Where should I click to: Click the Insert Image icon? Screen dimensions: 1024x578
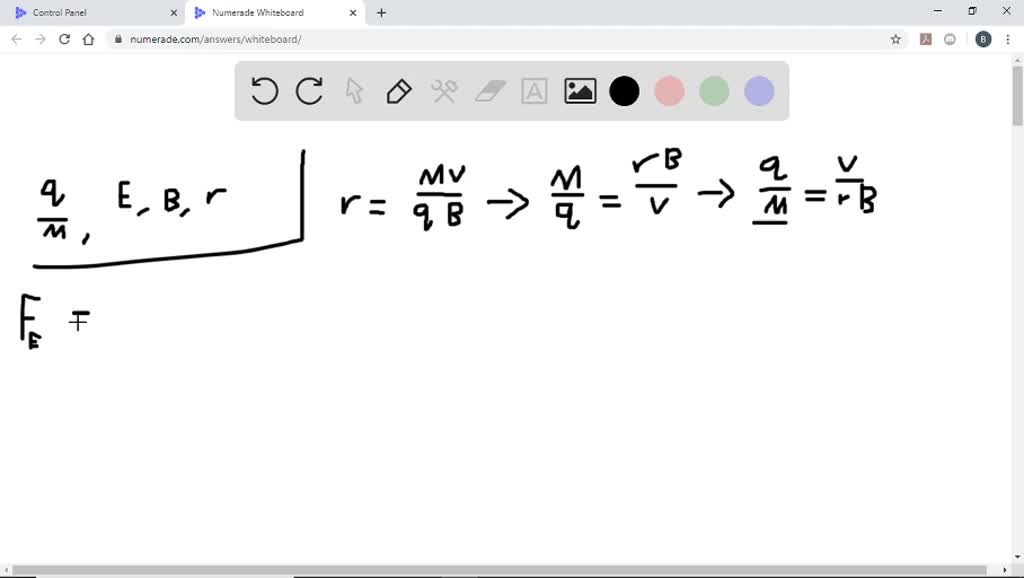tap(579, 91)
